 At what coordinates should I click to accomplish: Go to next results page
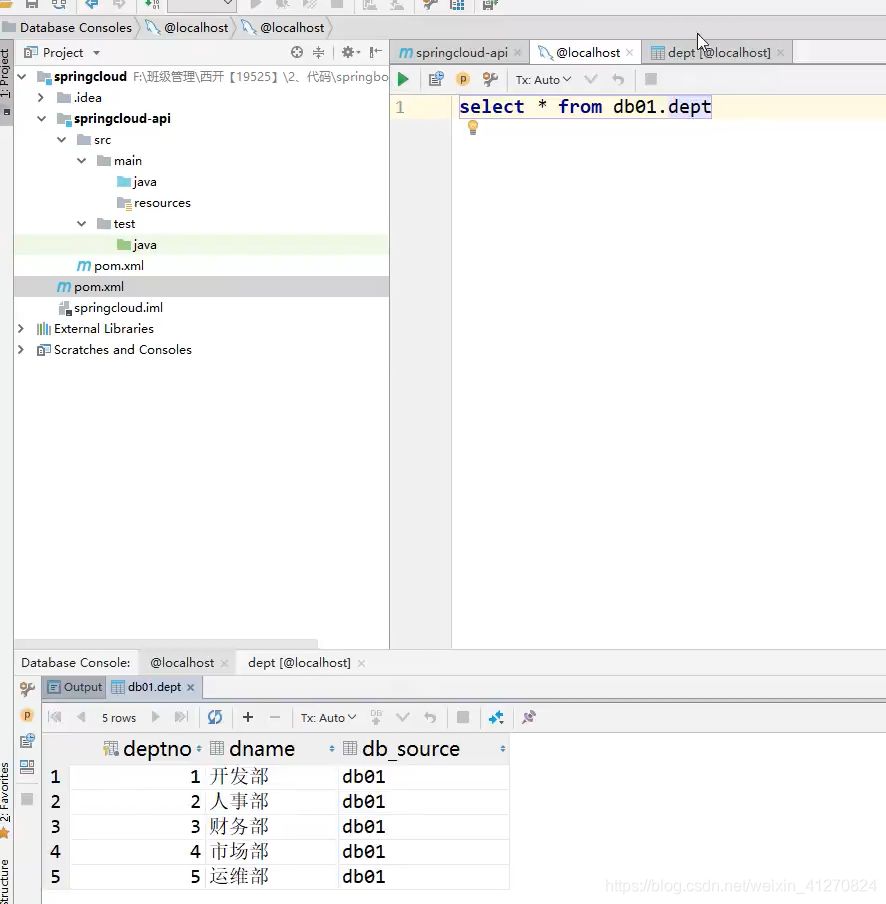tap(155, 717)
